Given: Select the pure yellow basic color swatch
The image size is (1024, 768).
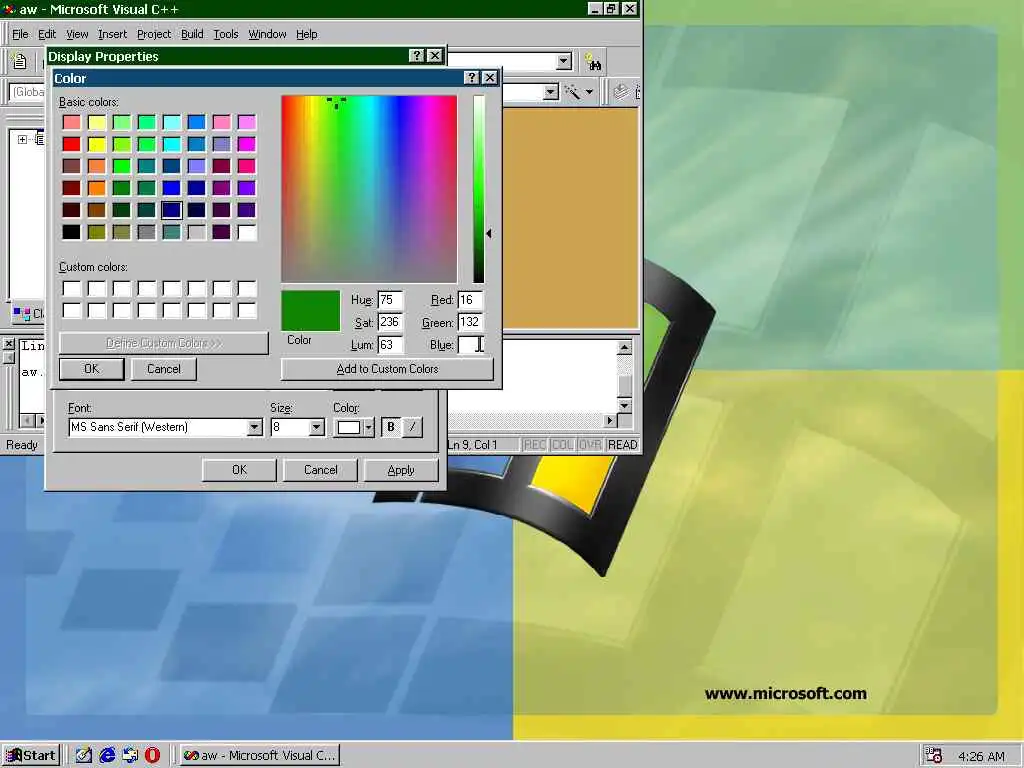Looking at the screenshot, I should [97, 144].
